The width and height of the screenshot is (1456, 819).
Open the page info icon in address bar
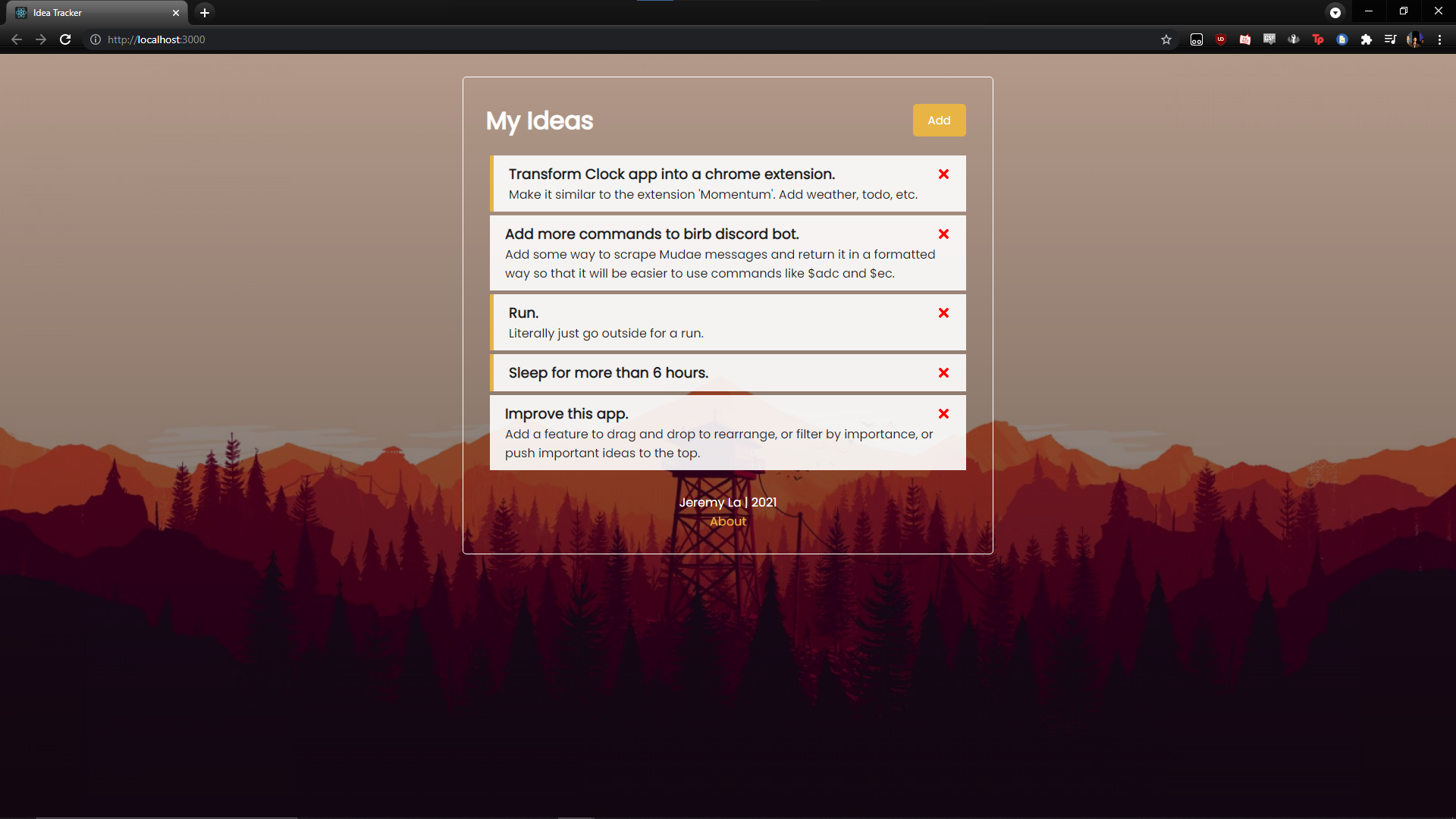[x=95, y=39]
